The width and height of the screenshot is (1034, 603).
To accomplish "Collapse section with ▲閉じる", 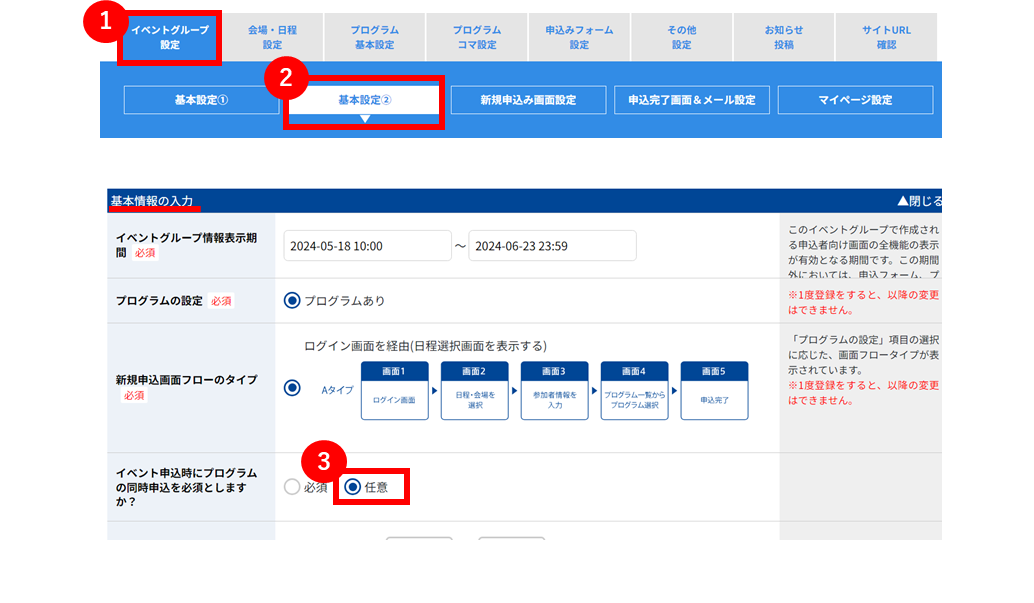I will pyautogui.click(x=919, y=201).
